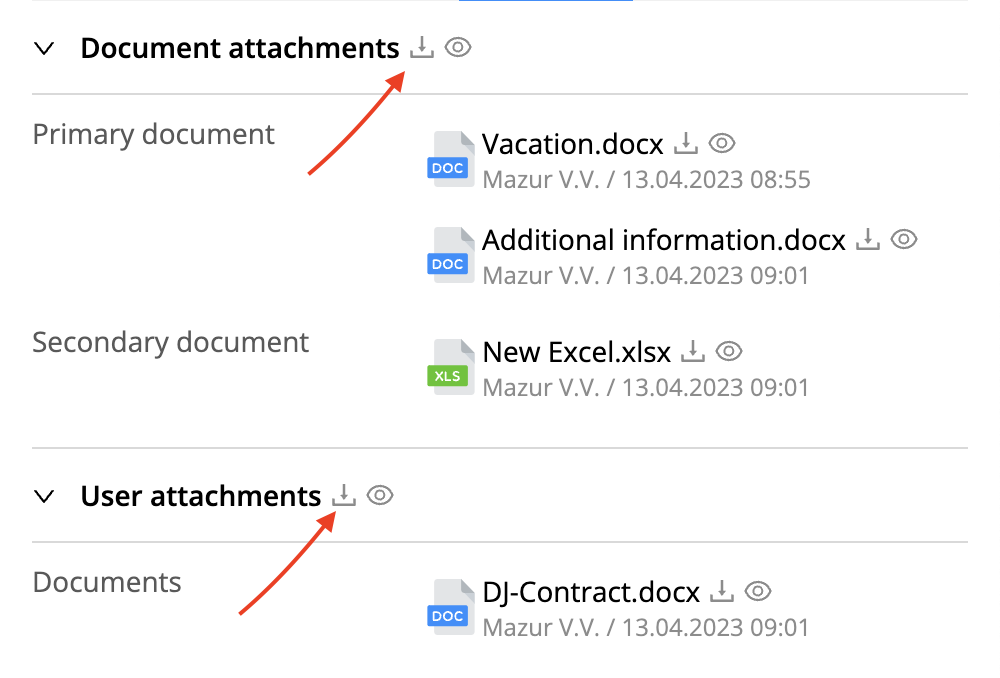The height and width of the screenshot is (678, 1000).
Task: Preview Vacation.docx using the eye icon
Action: tap(722, 144)
